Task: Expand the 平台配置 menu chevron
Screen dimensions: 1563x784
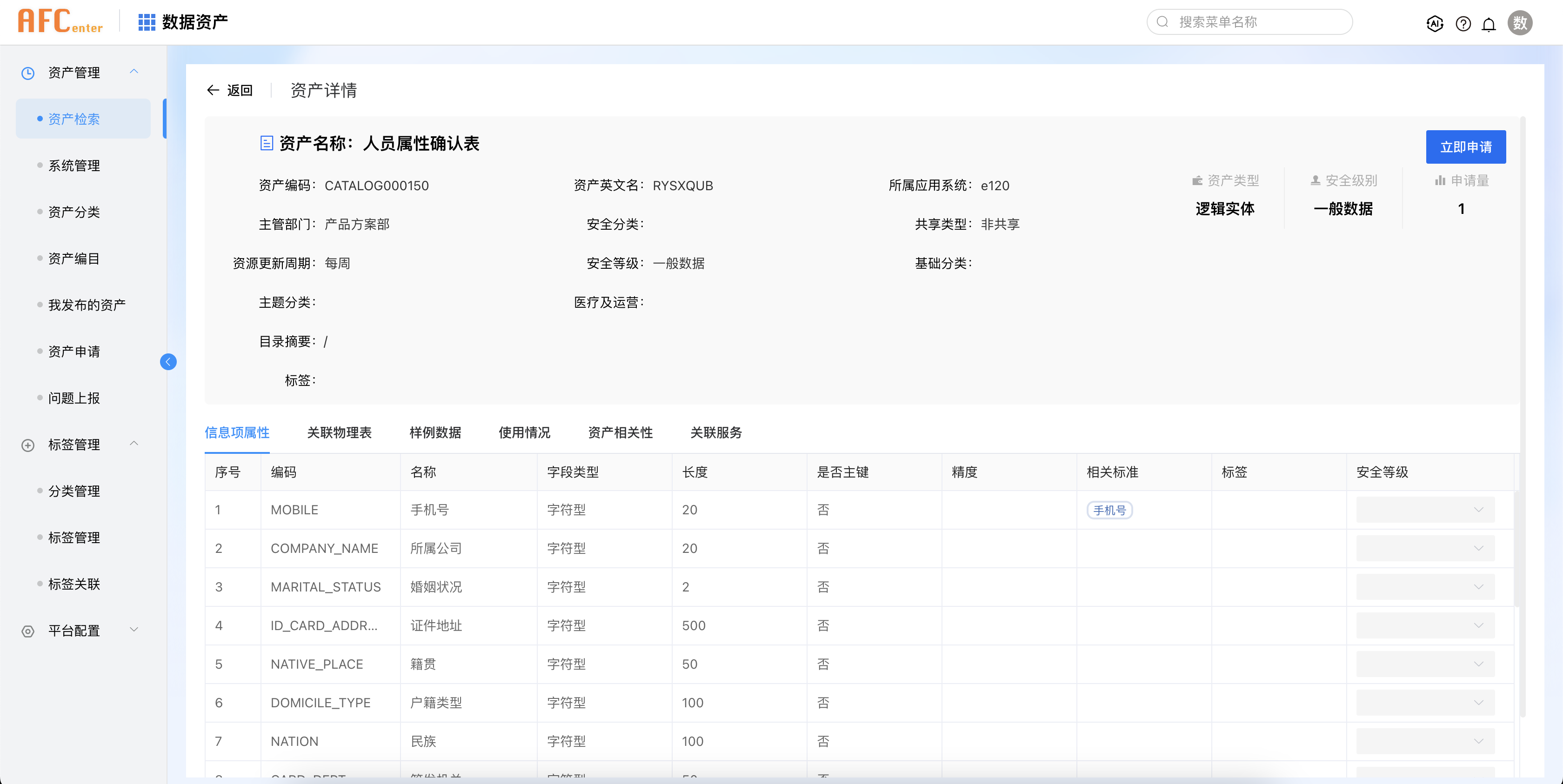Action: 134,629
